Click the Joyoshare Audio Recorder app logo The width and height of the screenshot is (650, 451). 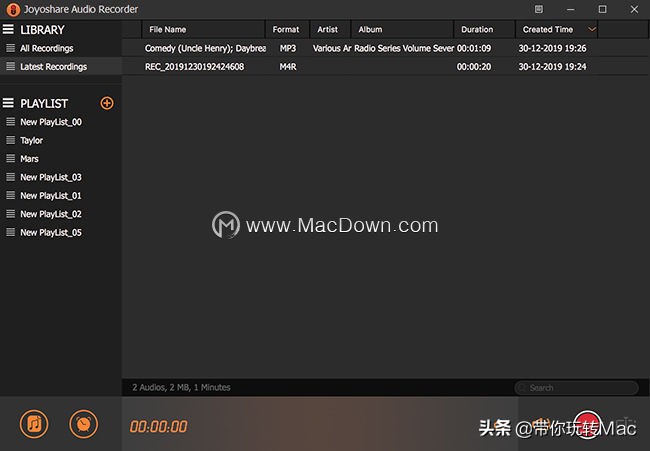[13, 10]
